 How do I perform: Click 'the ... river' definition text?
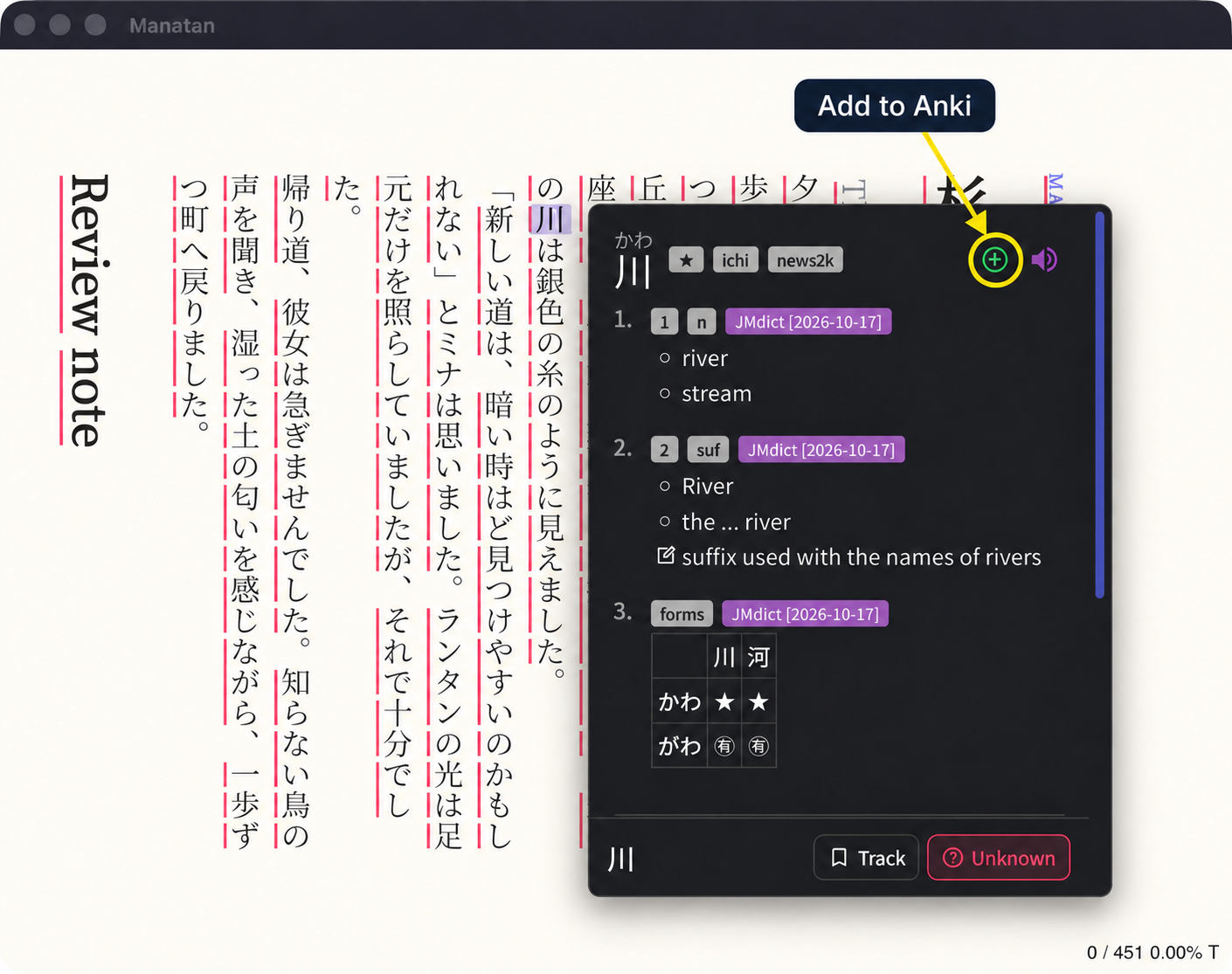pyautogui.click(x=736, y=522)
